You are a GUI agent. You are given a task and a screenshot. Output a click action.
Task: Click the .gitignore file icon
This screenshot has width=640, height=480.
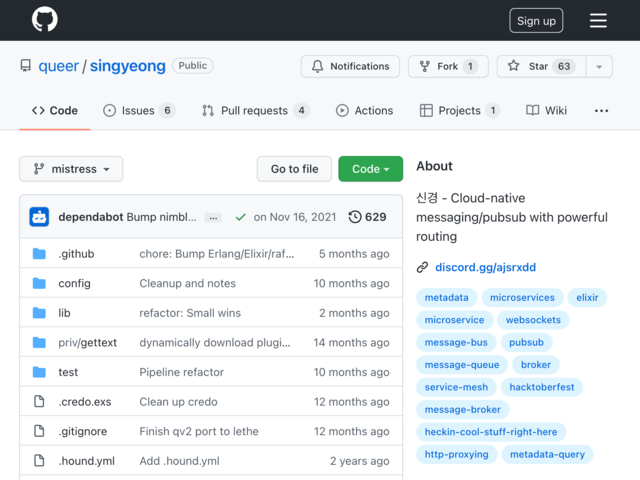39,431
